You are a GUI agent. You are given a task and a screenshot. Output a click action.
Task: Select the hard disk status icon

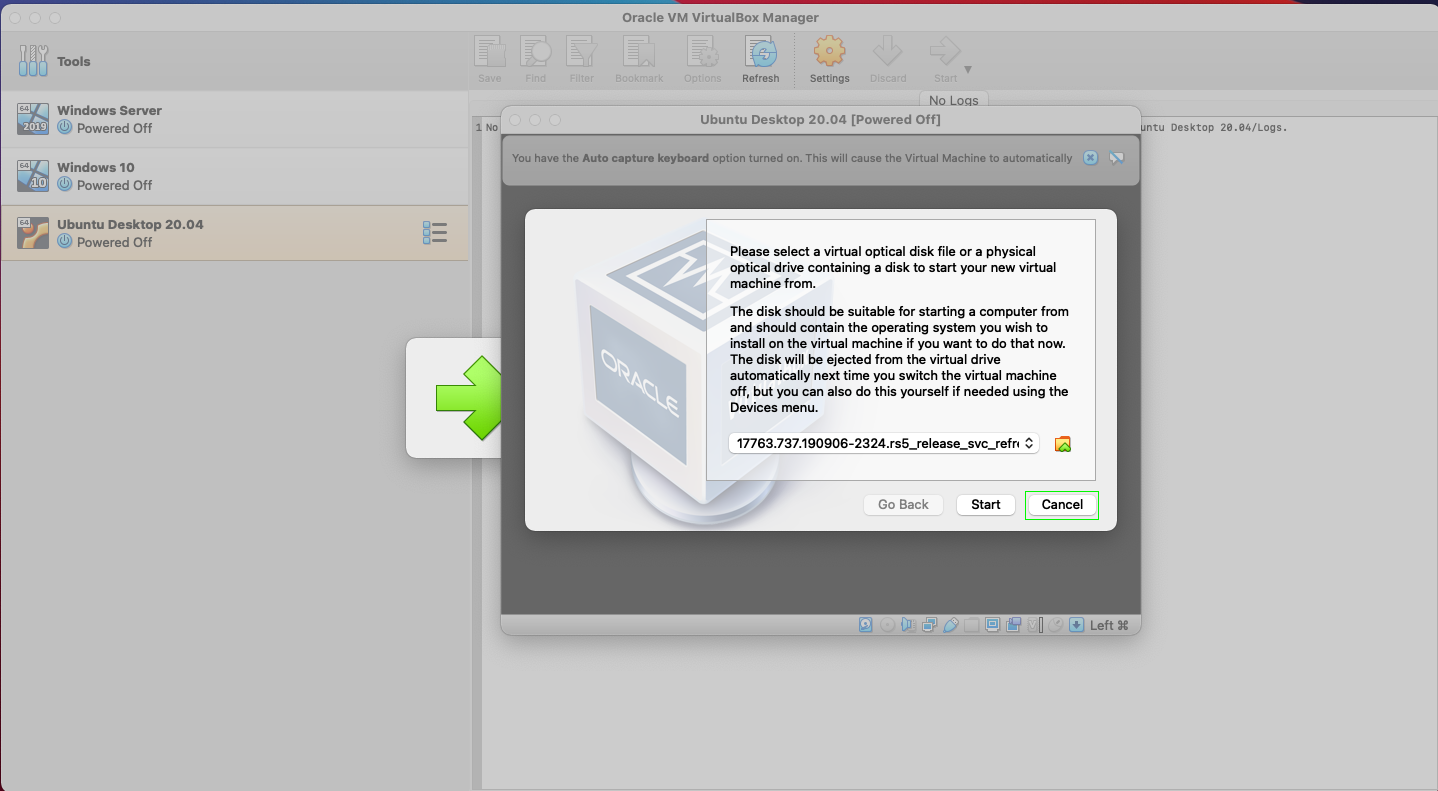(x=865, y=624)
